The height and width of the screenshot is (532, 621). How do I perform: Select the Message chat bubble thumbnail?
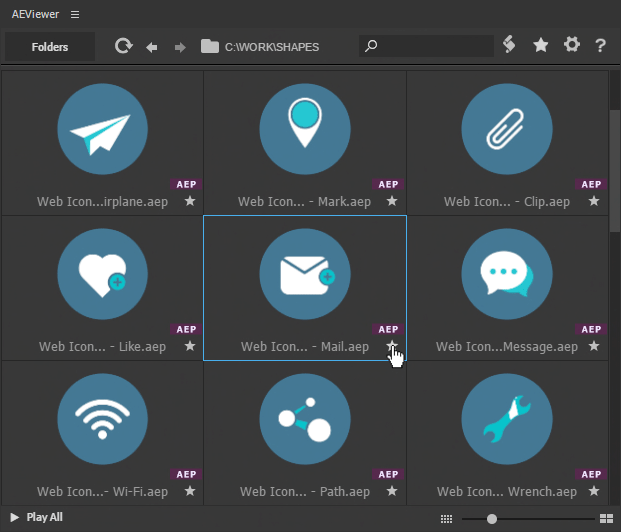[x=507, y=274]
